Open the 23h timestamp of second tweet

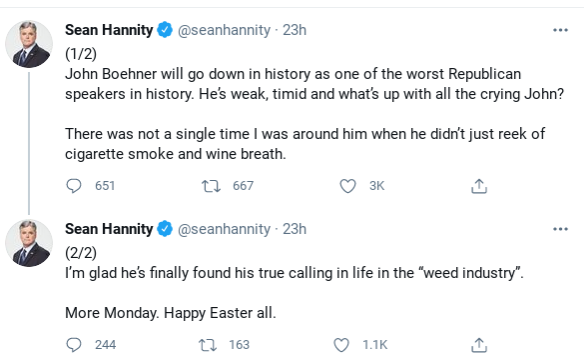tap(294, 229)
